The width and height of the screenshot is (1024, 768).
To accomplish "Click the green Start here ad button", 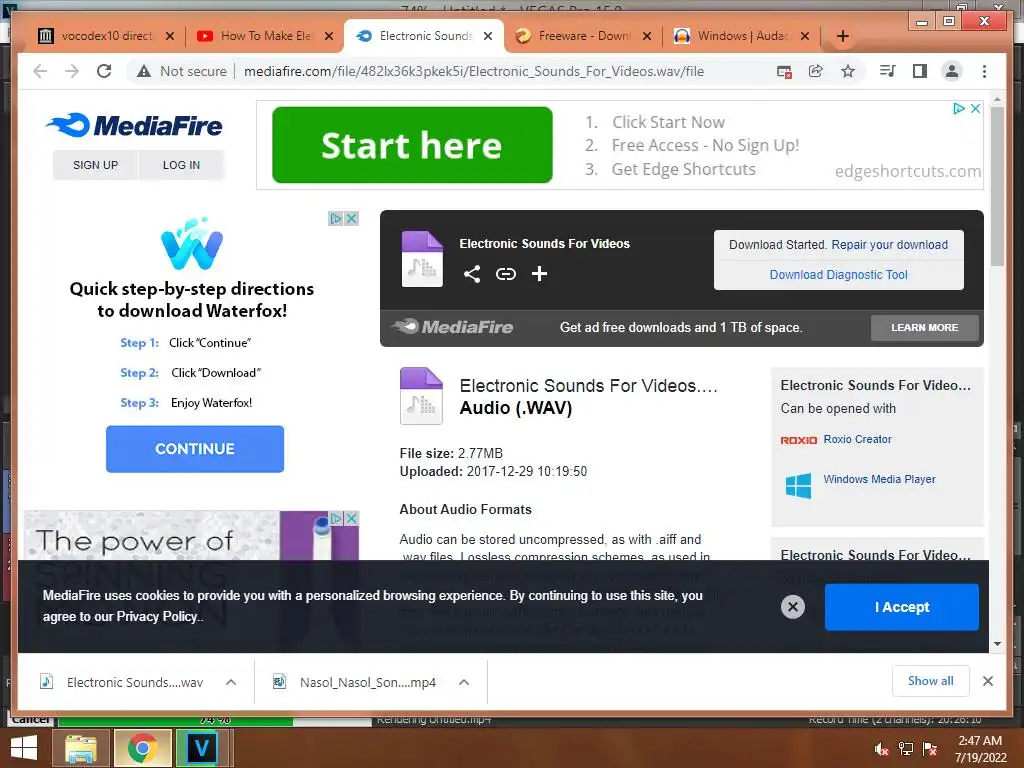I will coord(412,145).
